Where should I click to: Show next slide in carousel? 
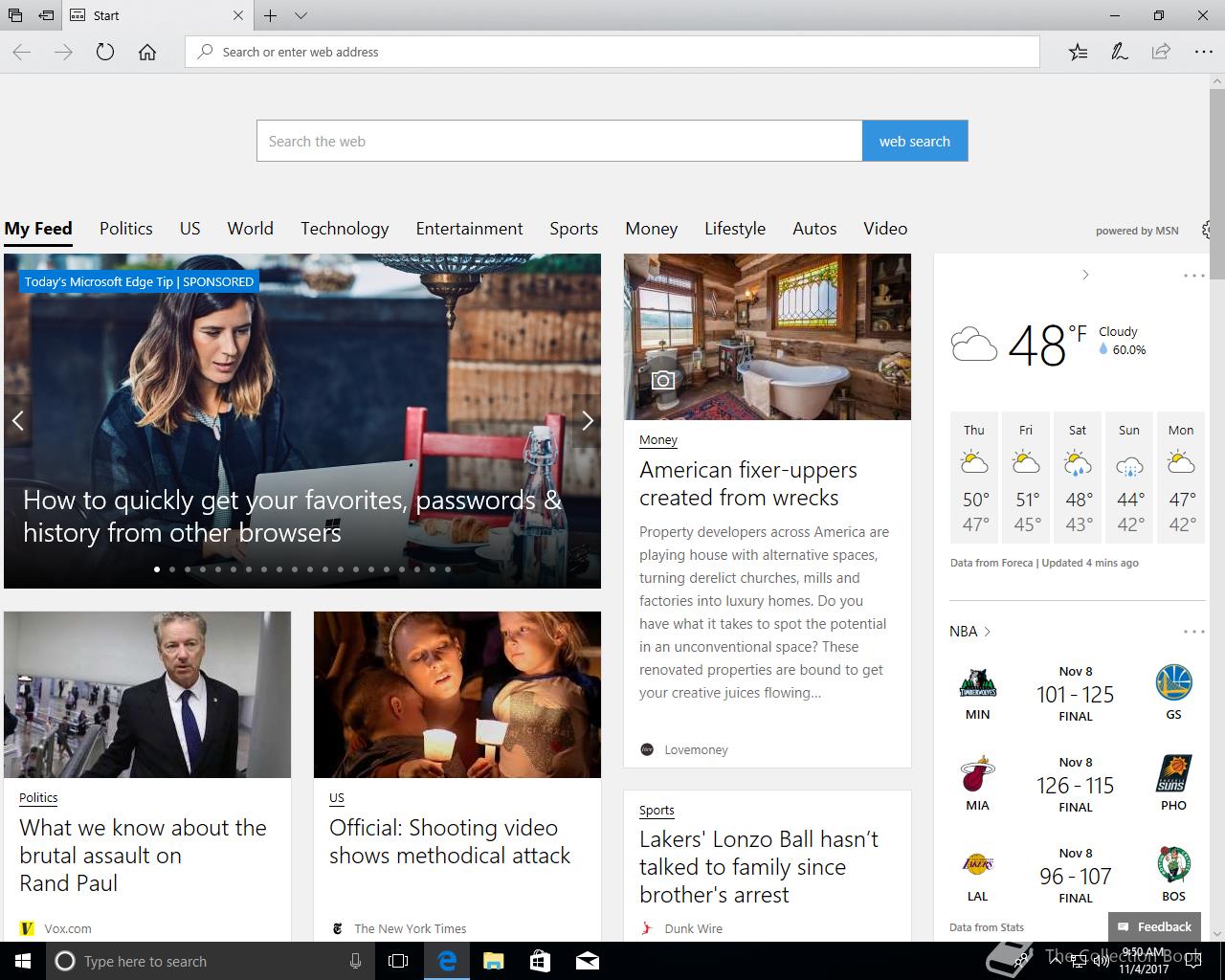tap(587, 420)
